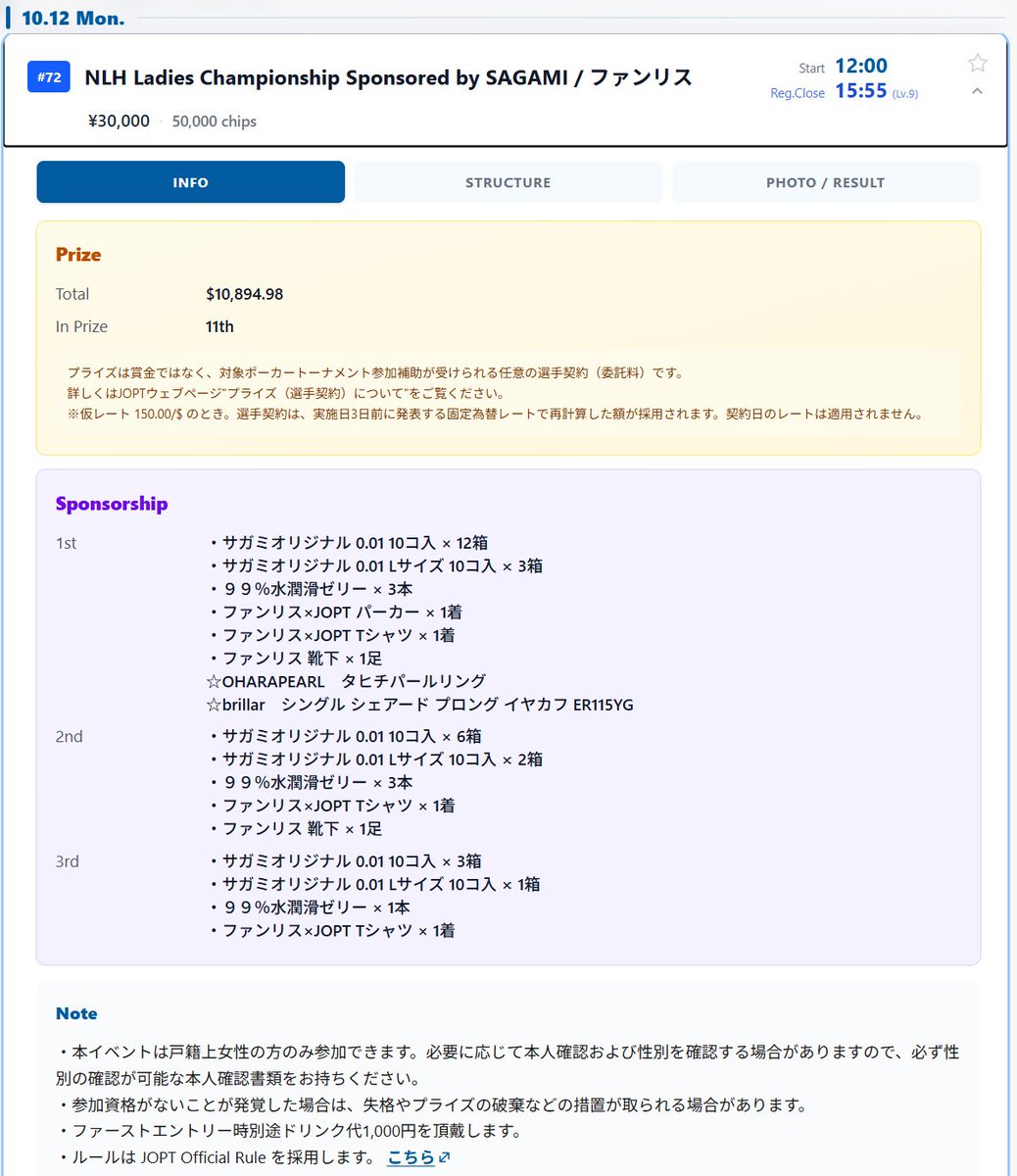Click the #72 event number badge
Screen dimensions: 1017x1176
[49, 77]
